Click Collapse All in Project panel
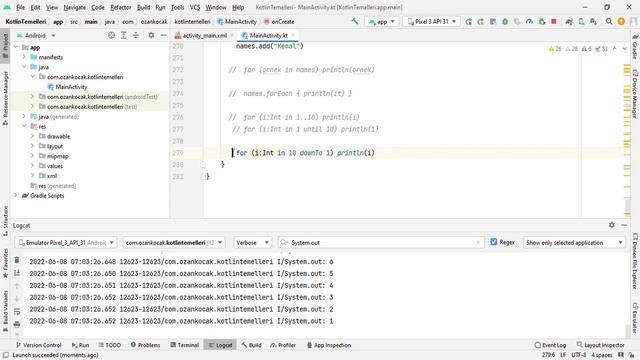 tap(136, 36)
